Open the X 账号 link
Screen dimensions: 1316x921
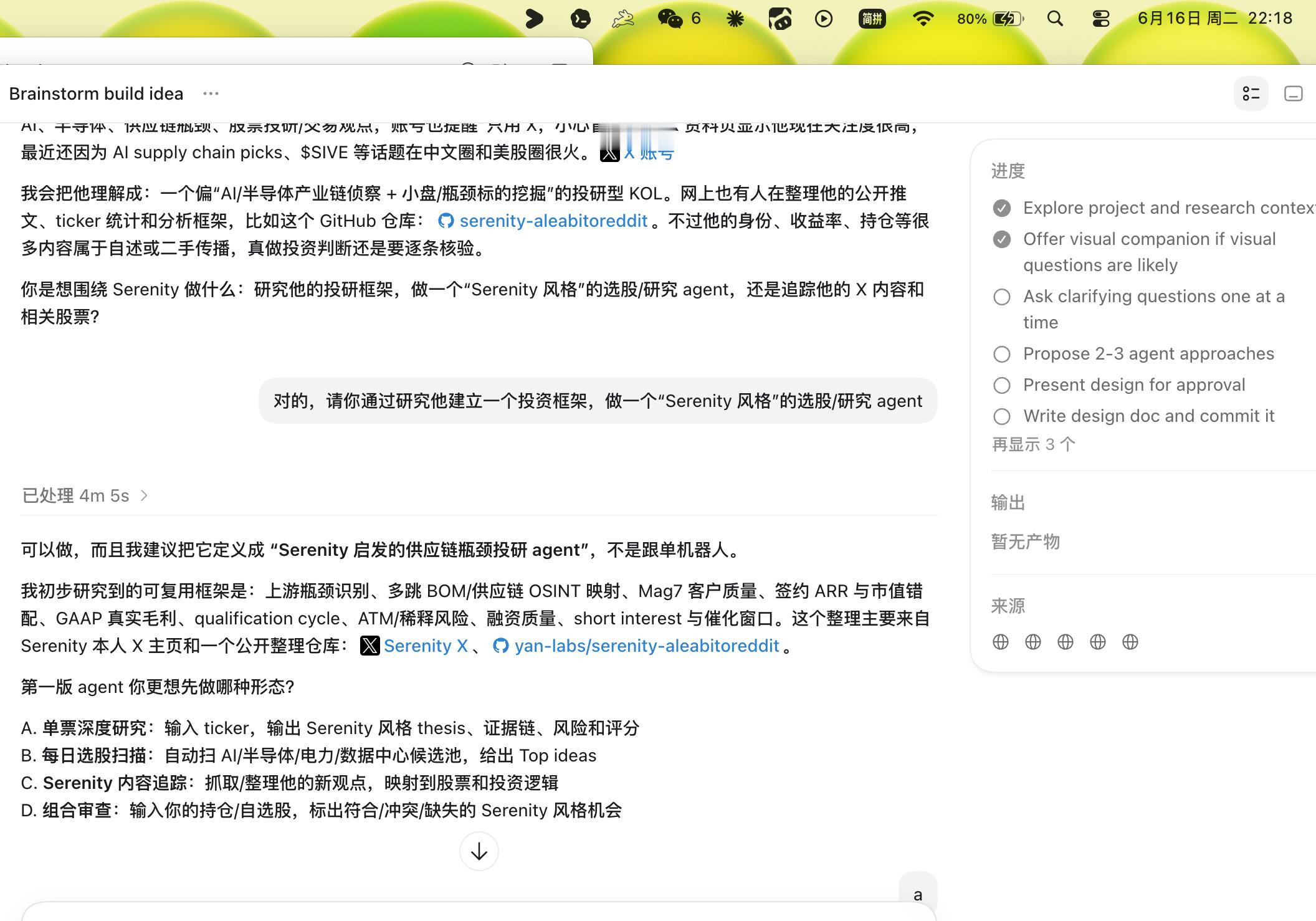pyautogui.click(x=649, y=152)
